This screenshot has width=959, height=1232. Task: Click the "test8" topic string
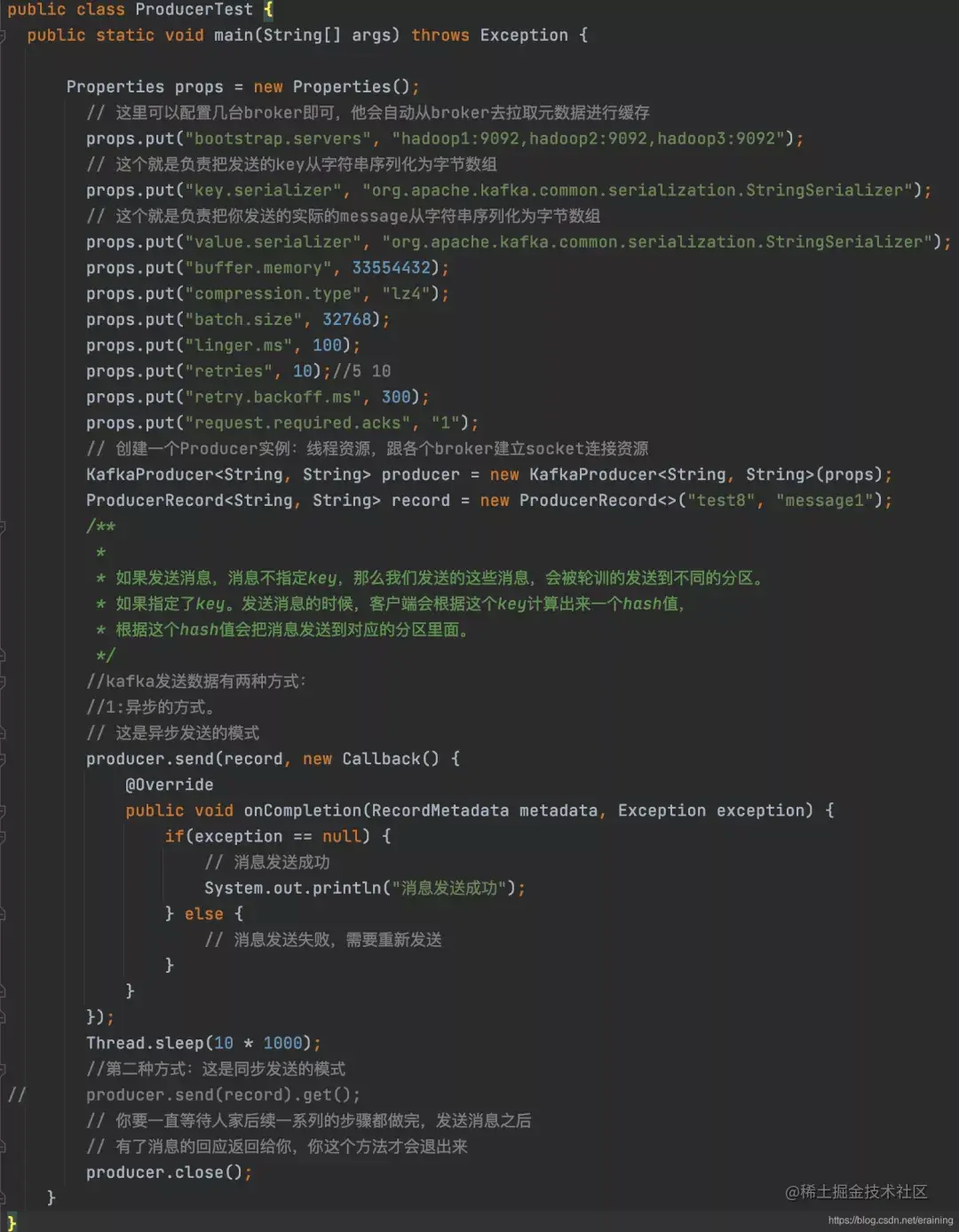coord(721,501)
